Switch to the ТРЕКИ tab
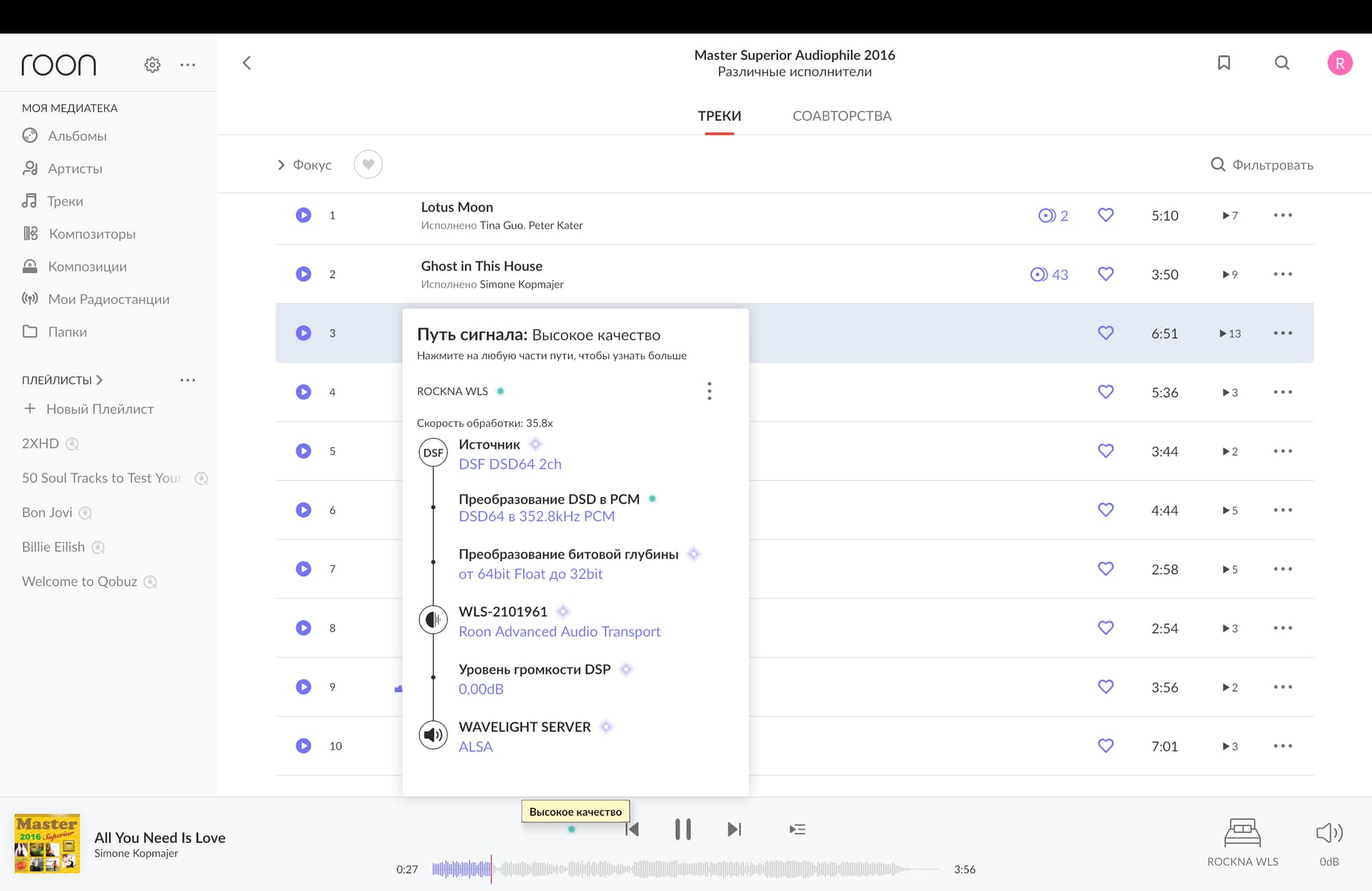The width and height of the screenshot is (1372, 891). [720, 116]
